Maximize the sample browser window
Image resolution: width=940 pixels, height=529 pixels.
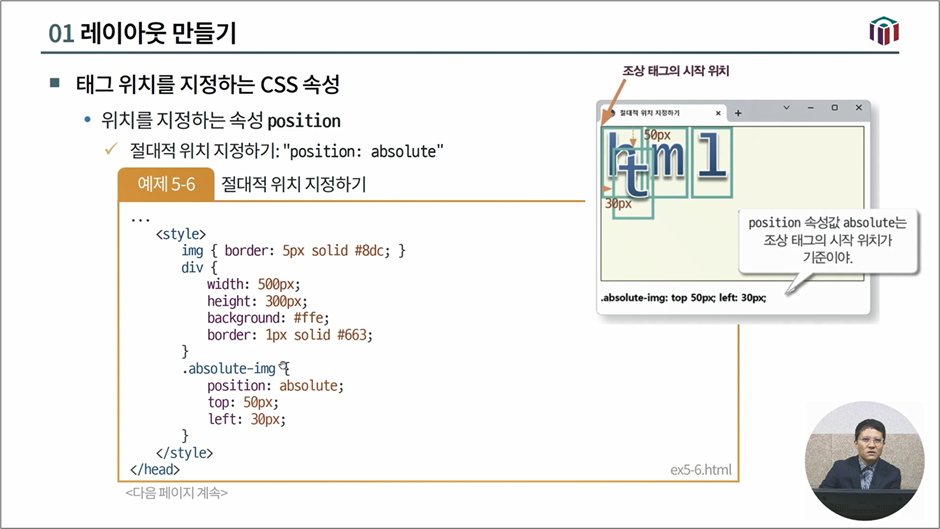835,108
